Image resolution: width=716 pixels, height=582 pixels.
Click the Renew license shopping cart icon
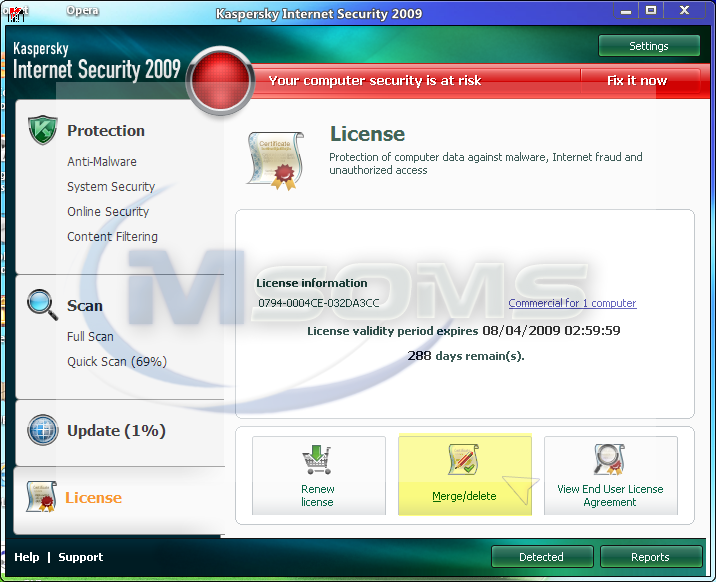coord(317,460)
